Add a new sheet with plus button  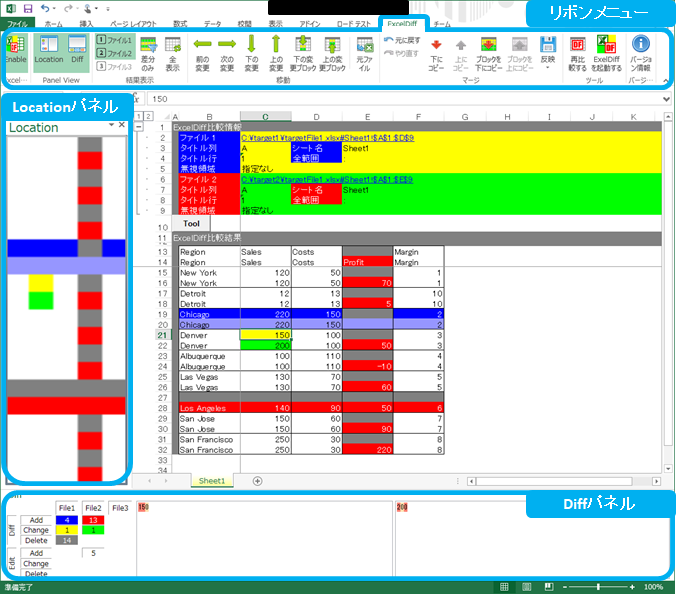pos(257,481)
